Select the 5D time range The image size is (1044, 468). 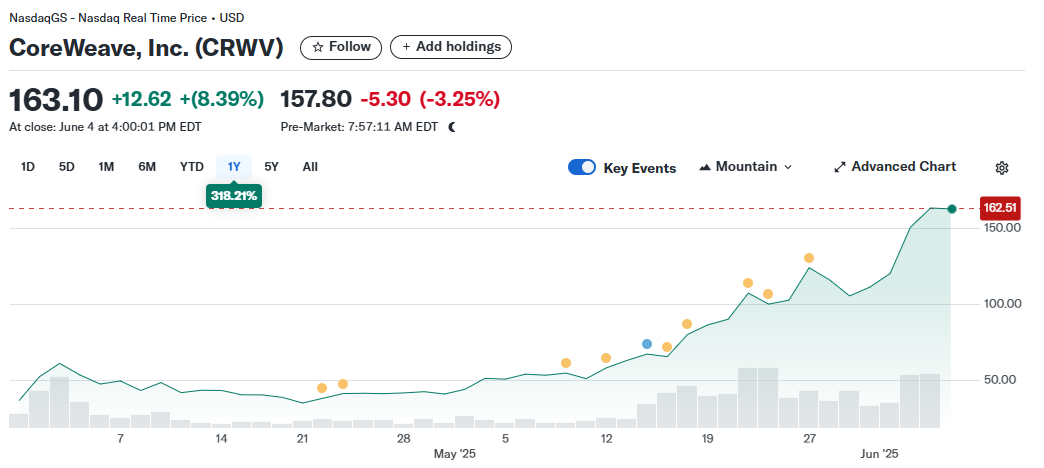pyautogui.click(x=67, y=167)
